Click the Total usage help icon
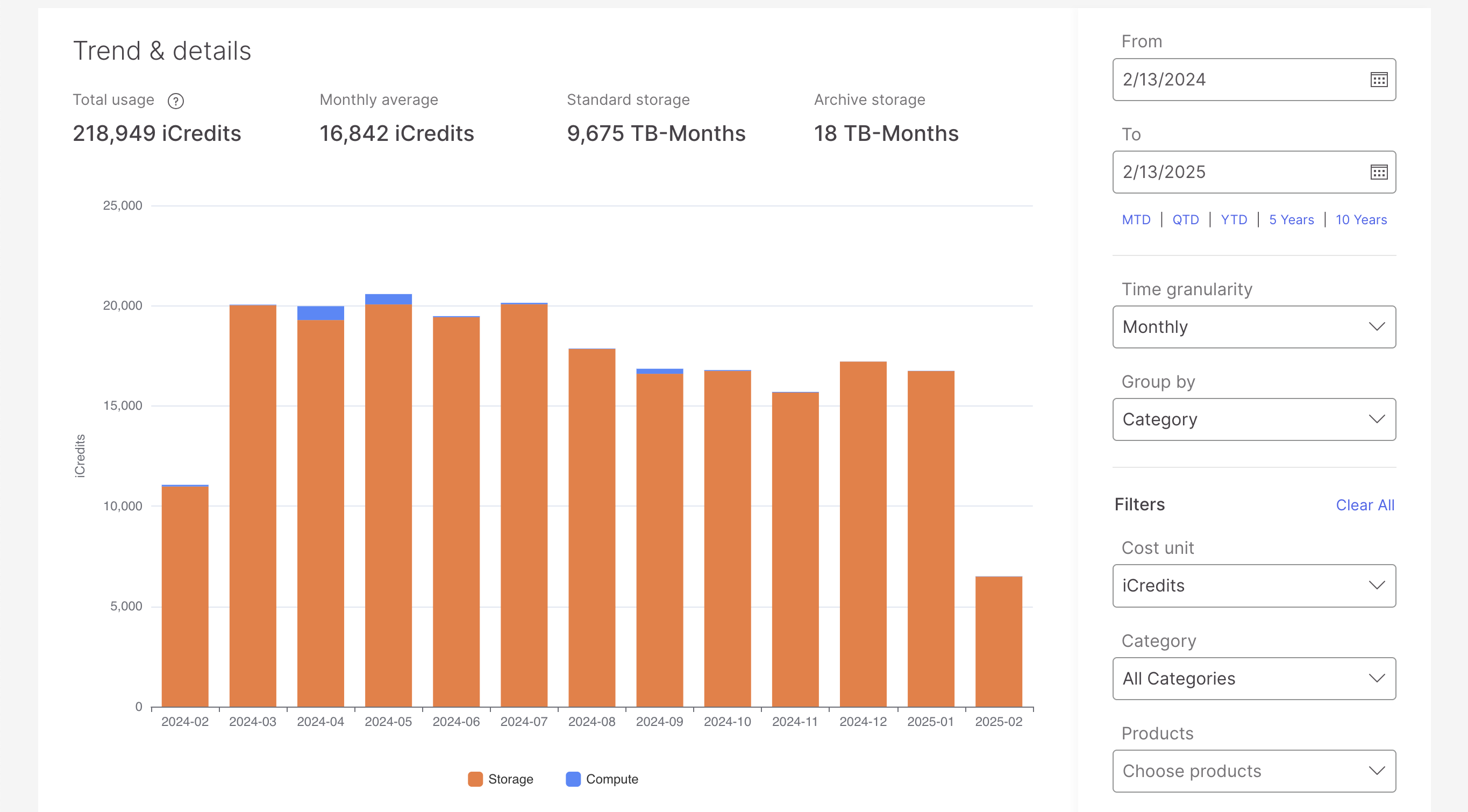This screenshot has height=812, width=1468. pos(176,101)
